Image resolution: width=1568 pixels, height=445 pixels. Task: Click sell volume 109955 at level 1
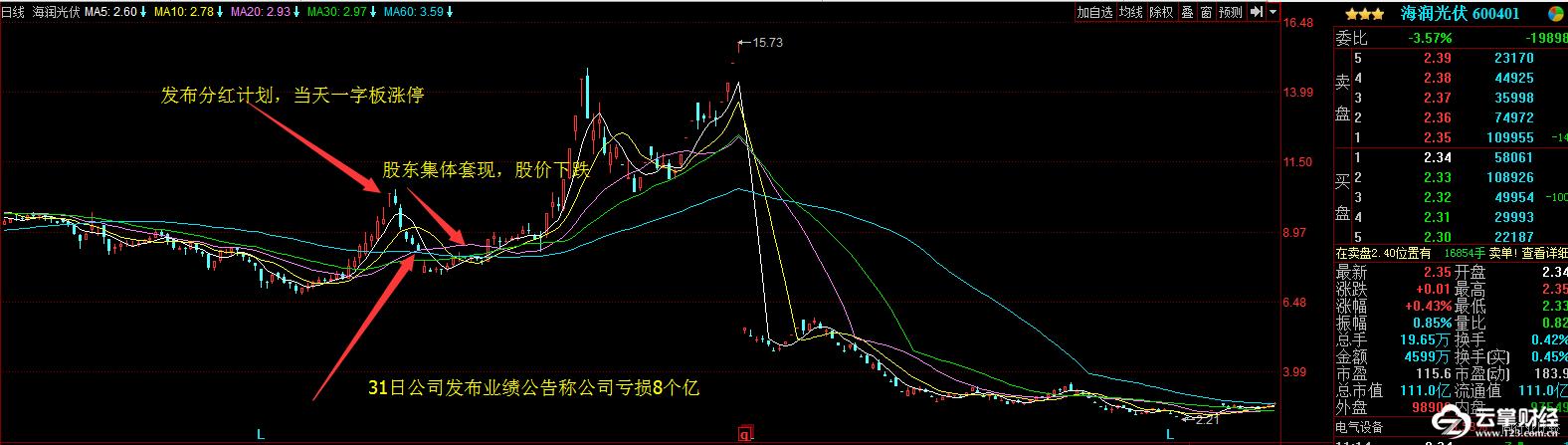click(x=1509, y=137)
